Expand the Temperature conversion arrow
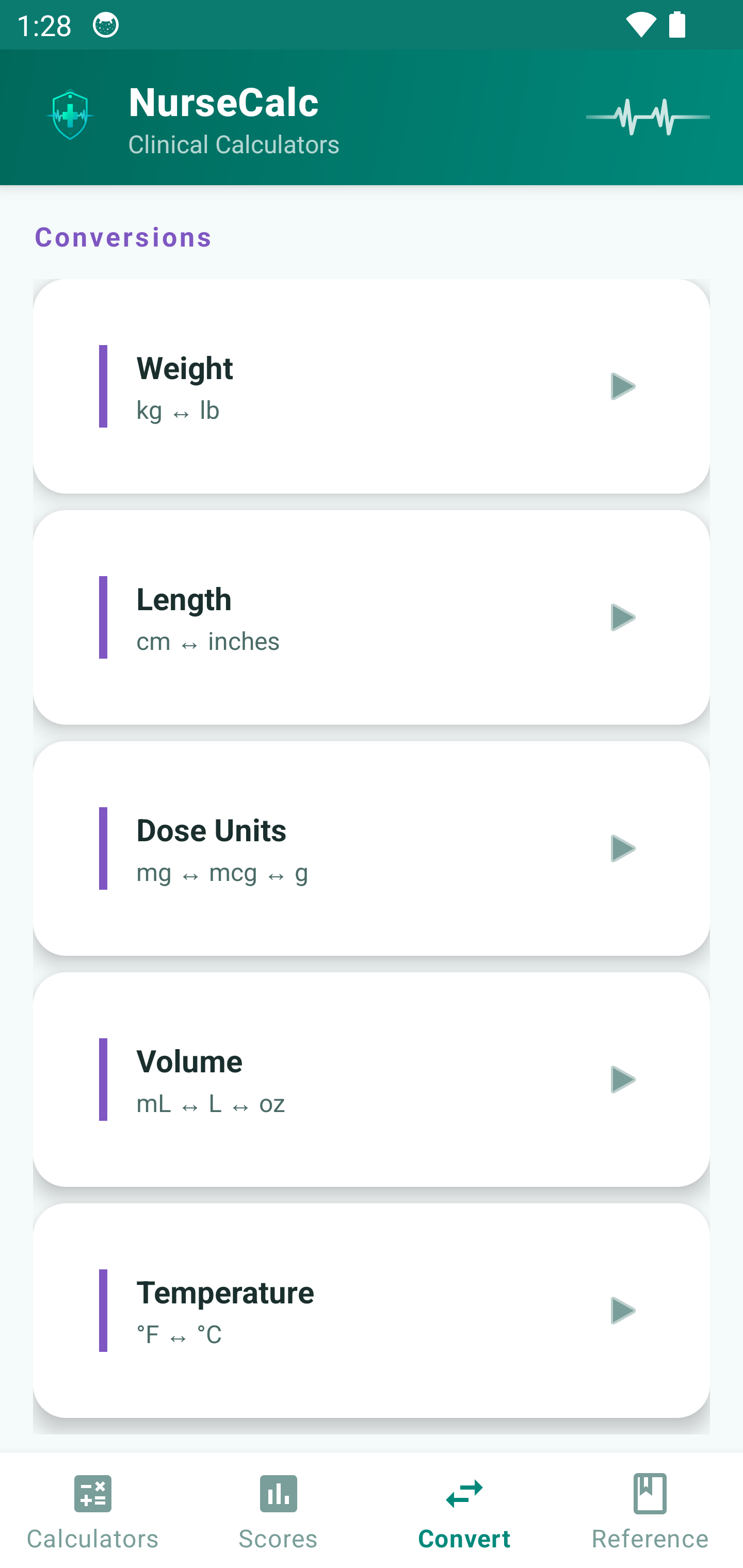The image size is (743, 1568). (622, 1311)
